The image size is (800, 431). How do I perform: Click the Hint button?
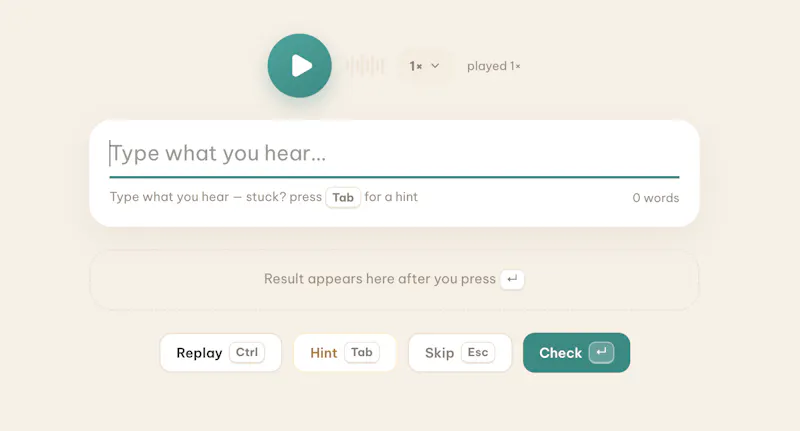tap(345, 353)
